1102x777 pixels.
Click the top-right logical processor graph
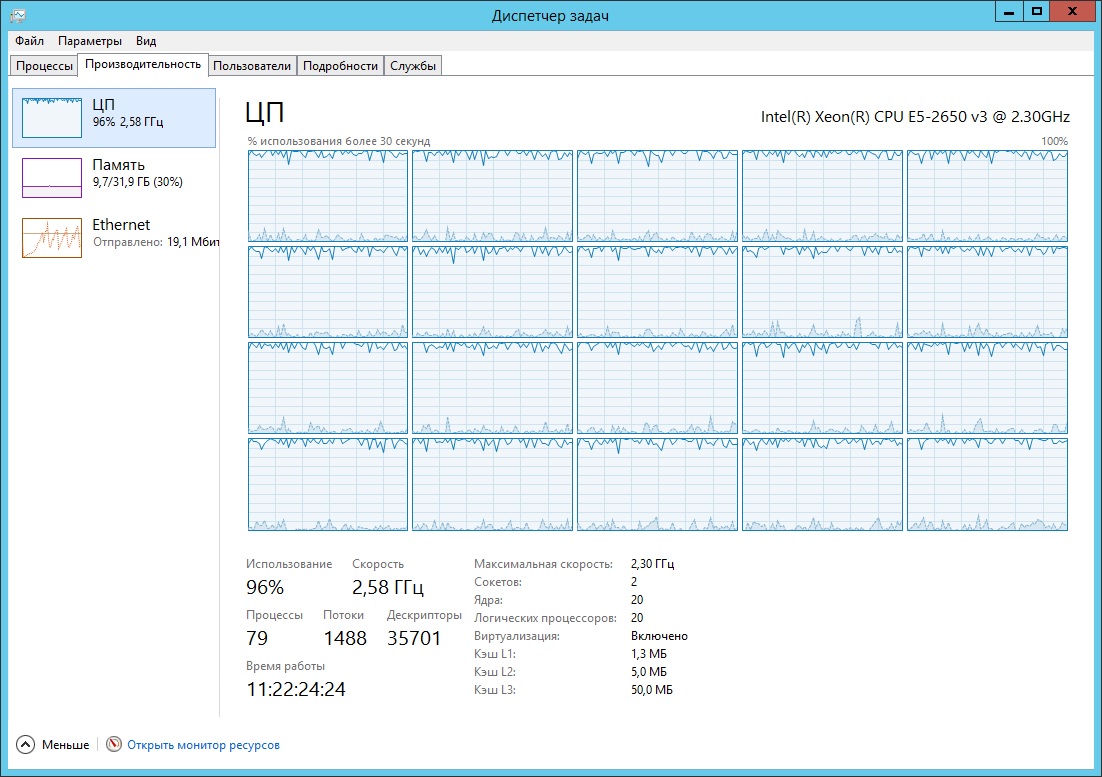pyautogui.click(x=987, y=196)
